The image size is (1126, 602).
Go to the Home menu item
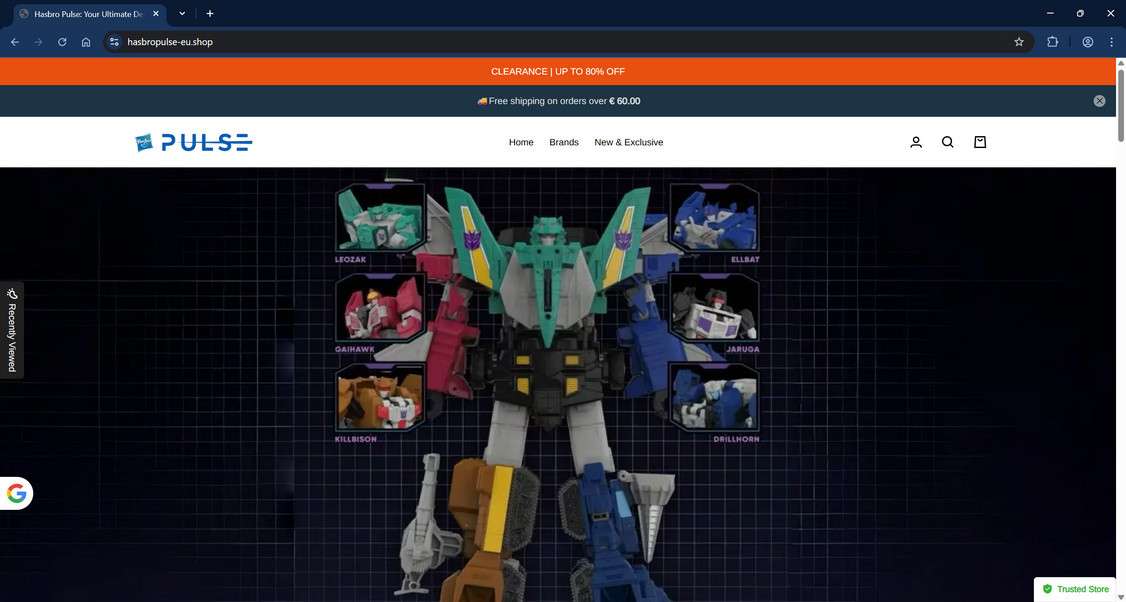(521, 142)
